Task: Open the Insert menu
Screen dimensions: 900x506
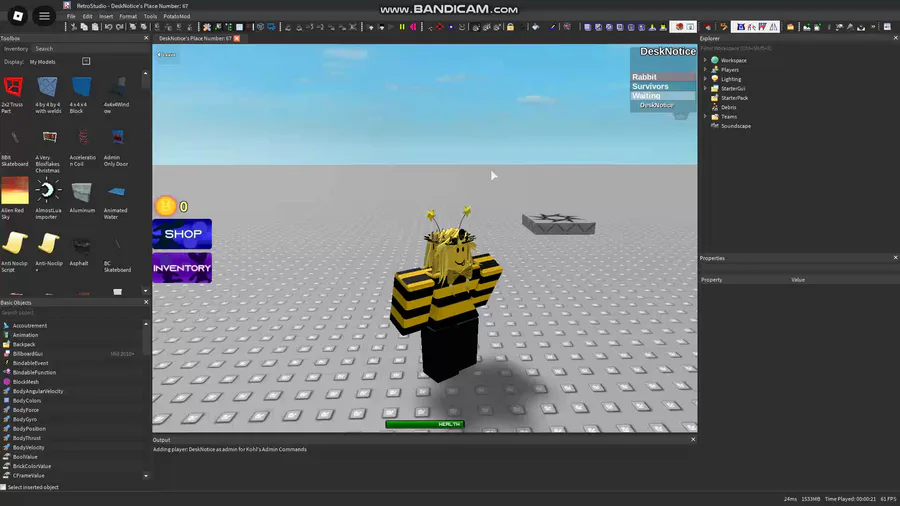Action: click(106, 17)
